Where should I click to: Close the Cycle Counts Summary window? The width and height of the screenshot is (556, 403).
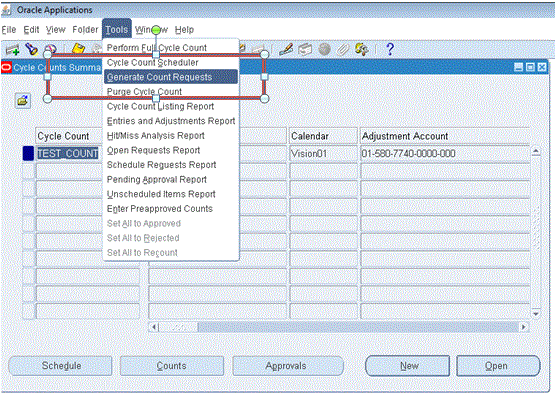542,67
